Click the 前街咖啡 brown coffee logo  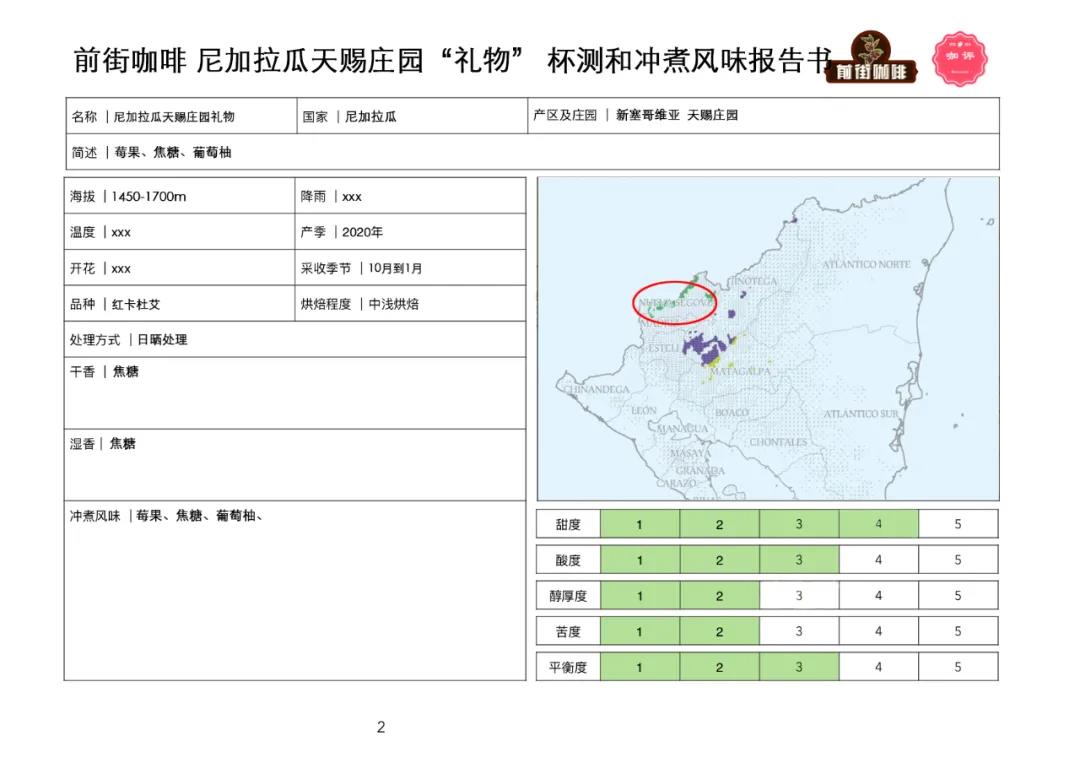point(871,60)
